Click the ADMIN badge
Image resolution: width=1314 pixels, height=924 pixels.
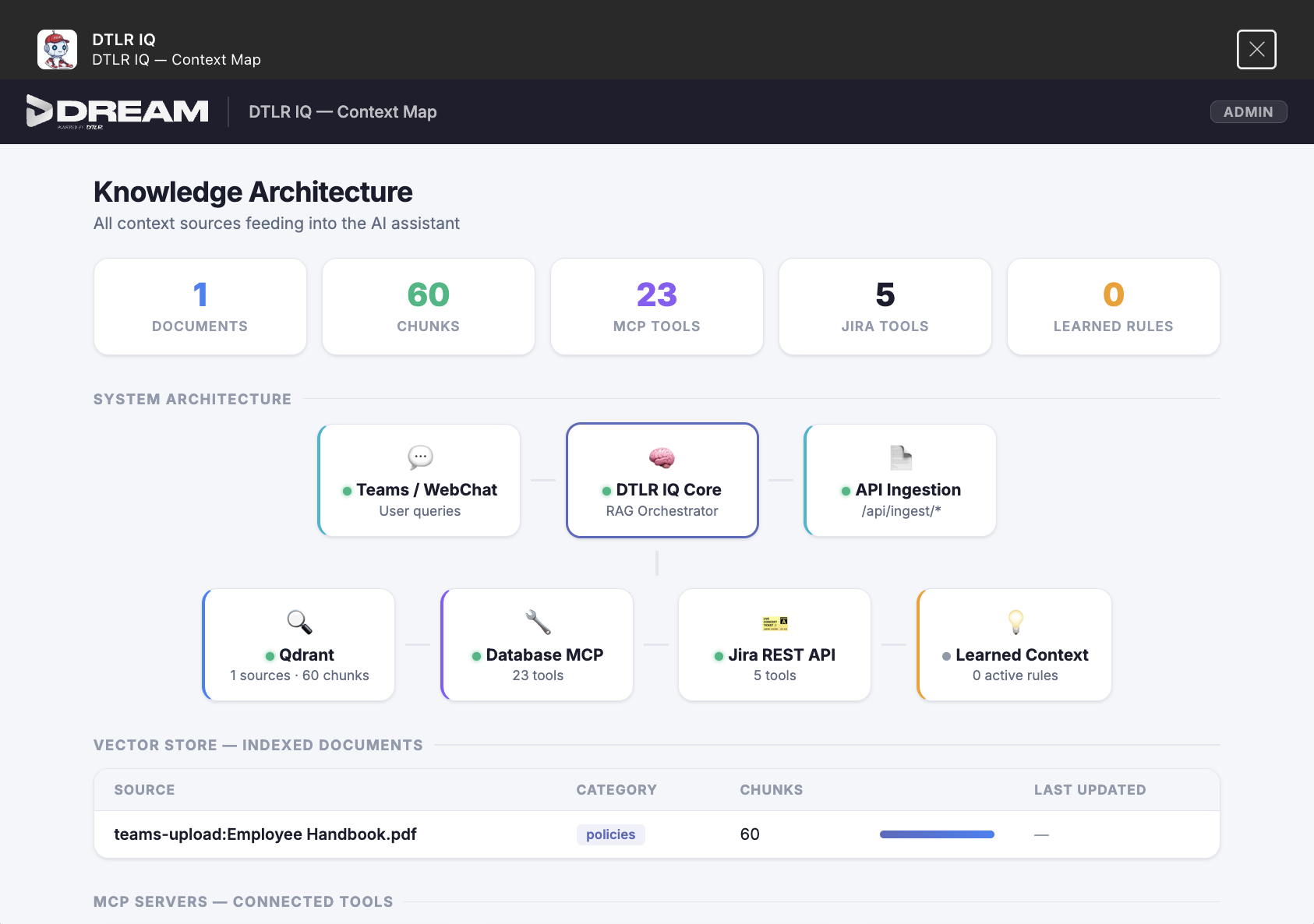pyautogui.click(x=1248, y=111)
